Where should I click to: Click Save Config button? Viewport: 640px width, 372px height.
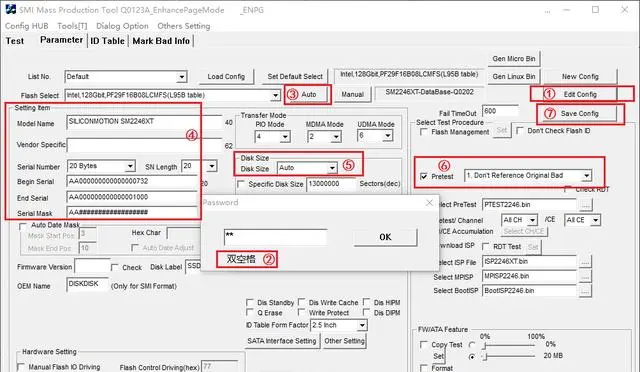(579, 114)
